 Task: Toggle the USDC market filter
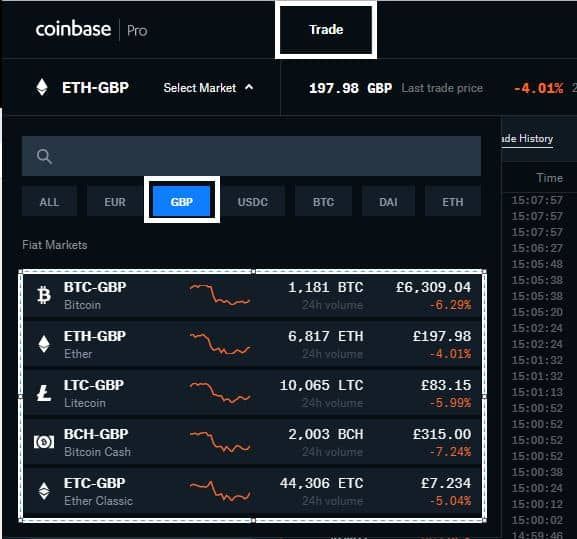252,202
